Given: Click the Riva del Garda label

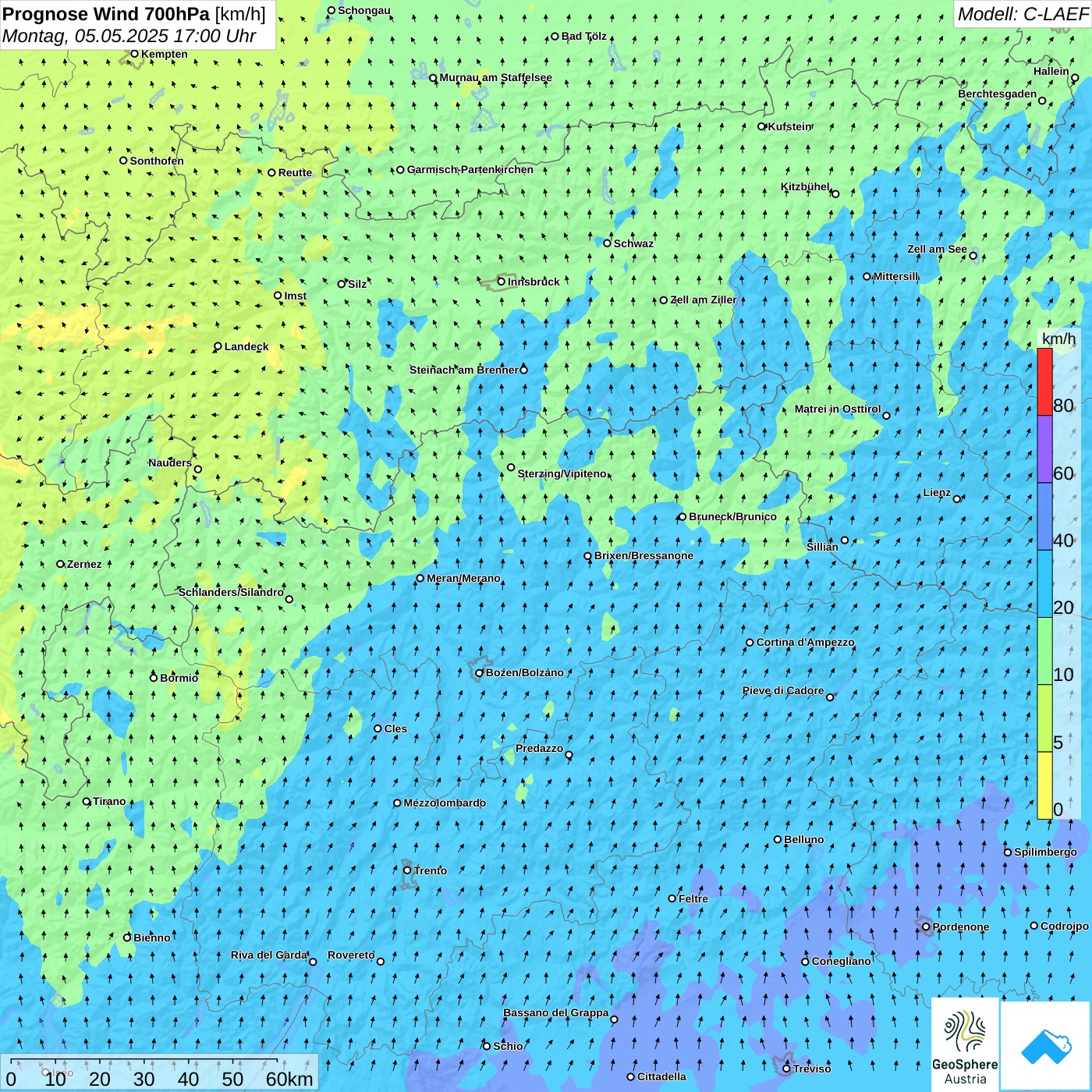Looking at the screenshot, I should tap(269, 955).
